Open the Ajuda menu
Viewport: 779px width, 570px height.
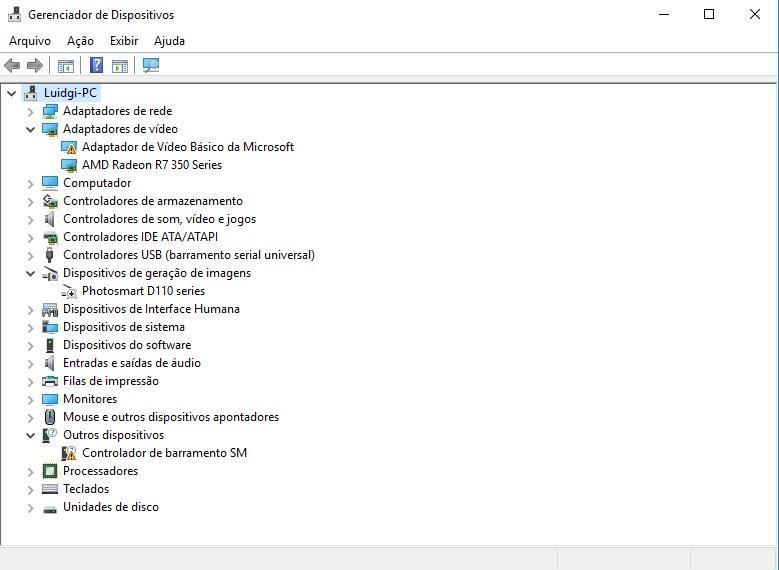pyautogui.click(x=169, y=41)
